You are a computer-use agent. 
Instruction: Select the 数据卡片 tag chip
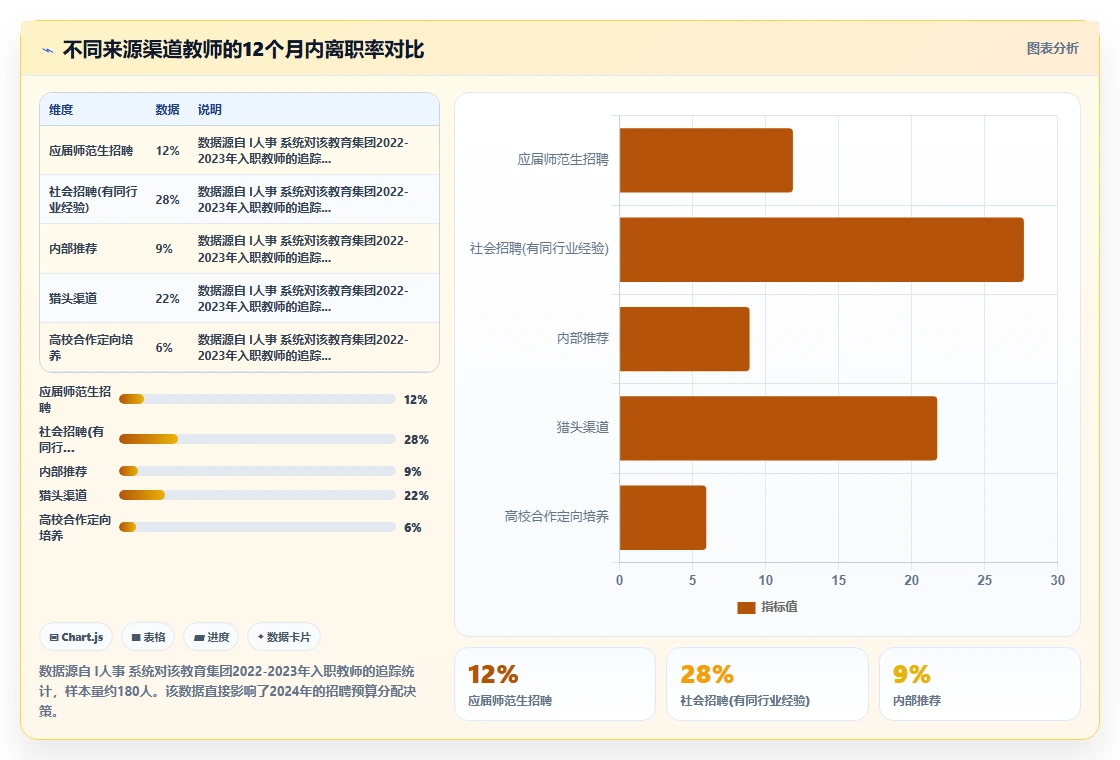pyautogui.click(x=284, y=637)
